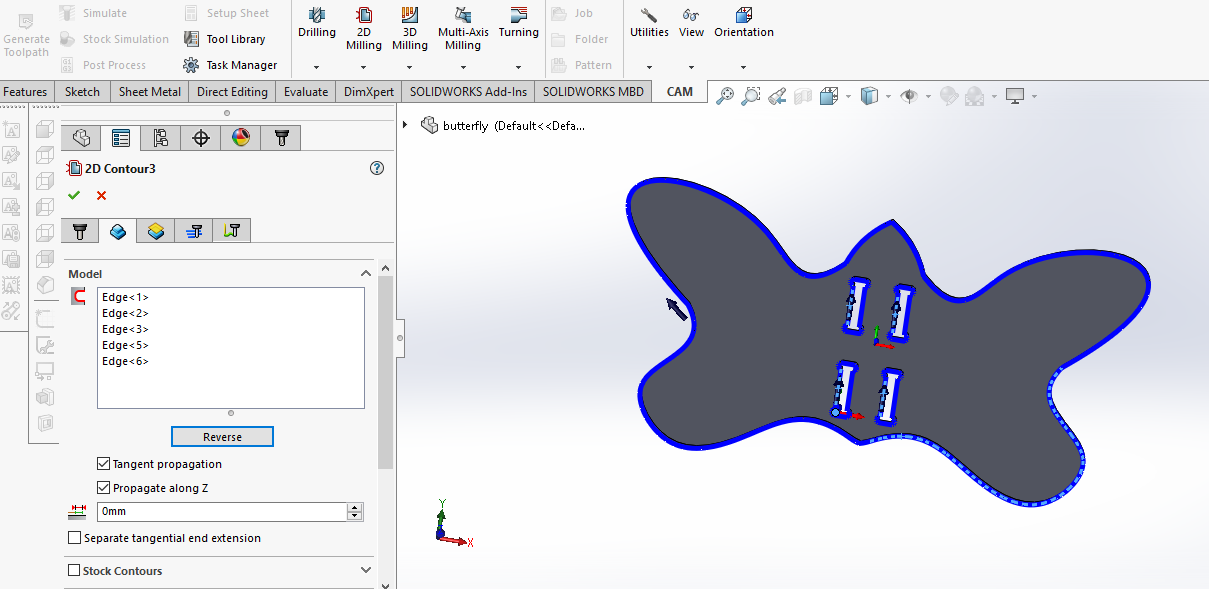
Task: Click the Reverse button
Action: click(222, 437)
